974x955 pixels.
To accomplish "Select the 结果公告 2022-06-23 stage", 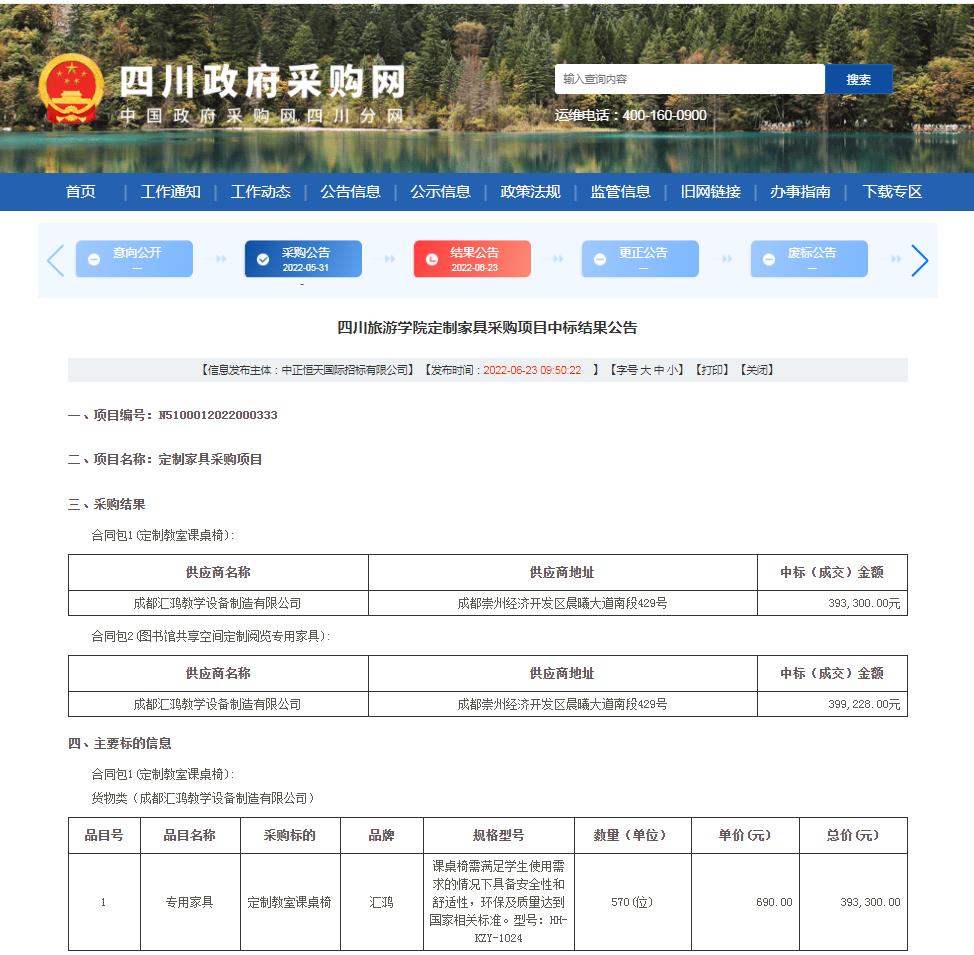I will click(472, 258).
